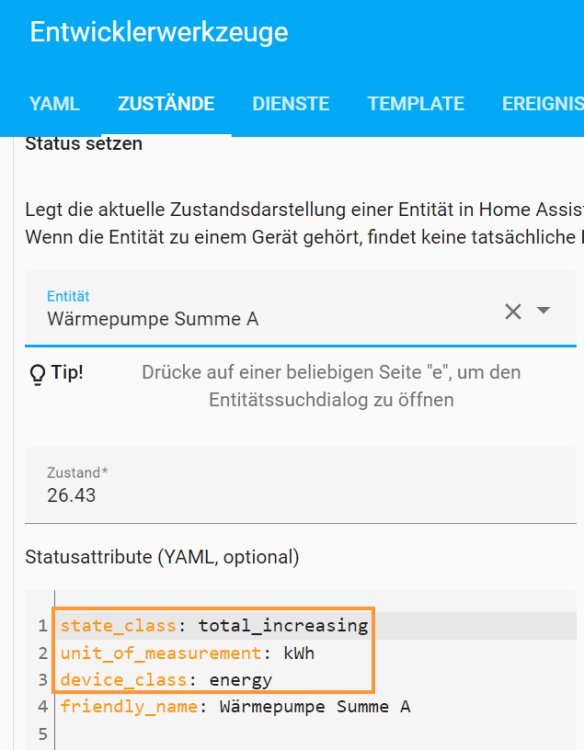Click into the Zustand field with 26.43
The width and height of the screenshot is (584, 750).
click(300, 485)
